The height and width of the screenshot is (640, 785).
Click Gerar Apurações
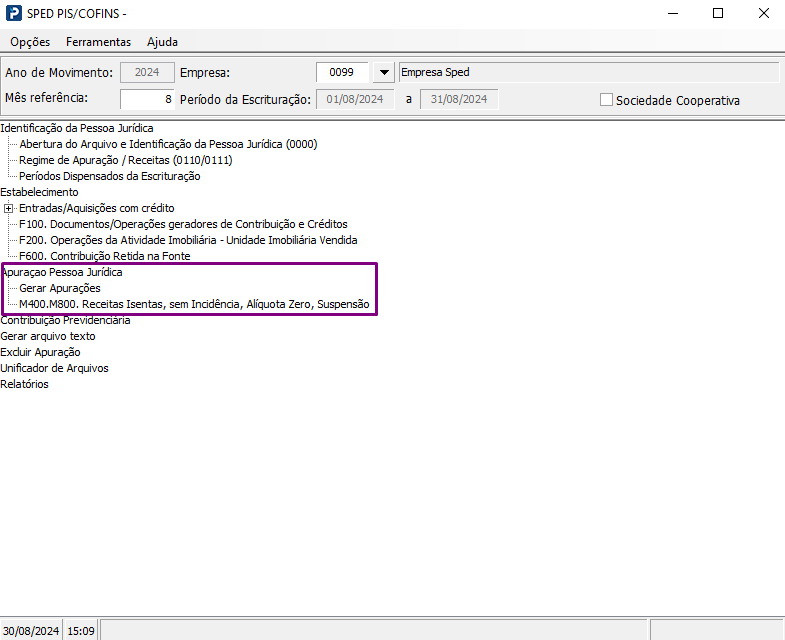[60, 288]
